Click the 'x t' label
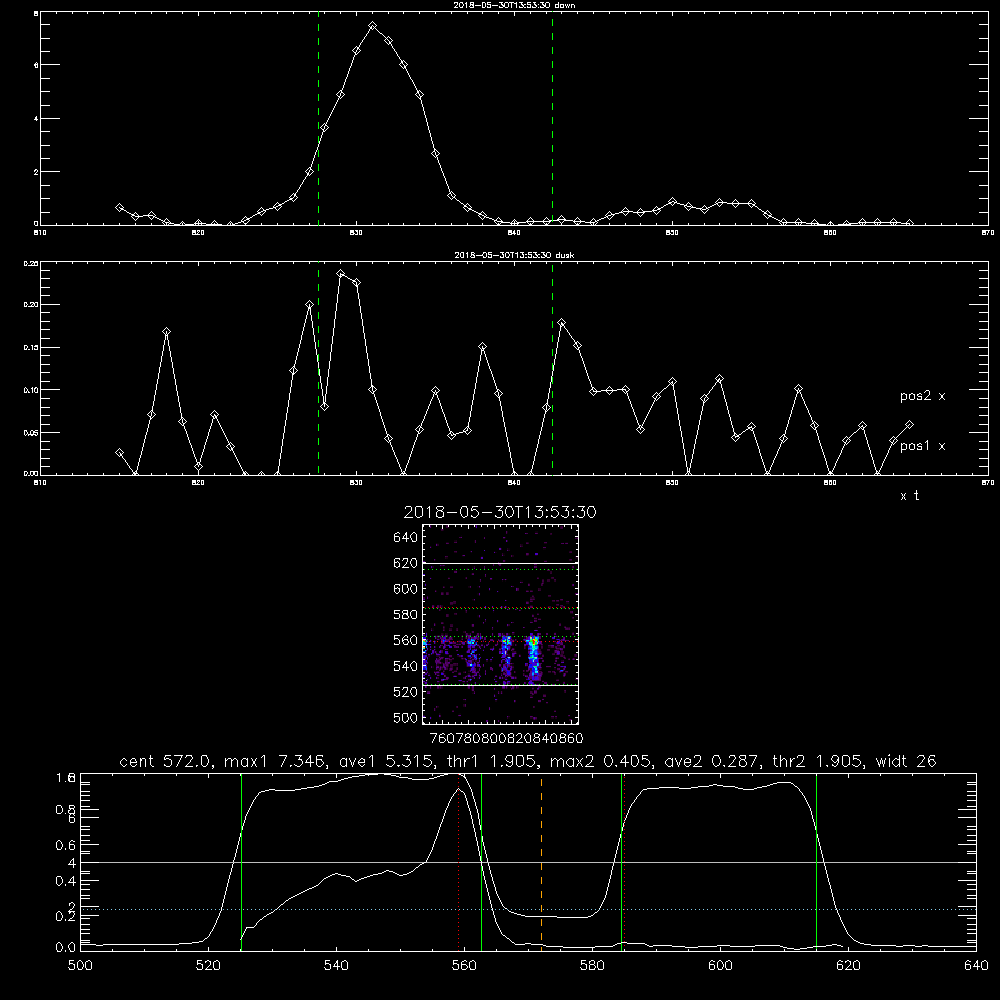 point(910,496)
